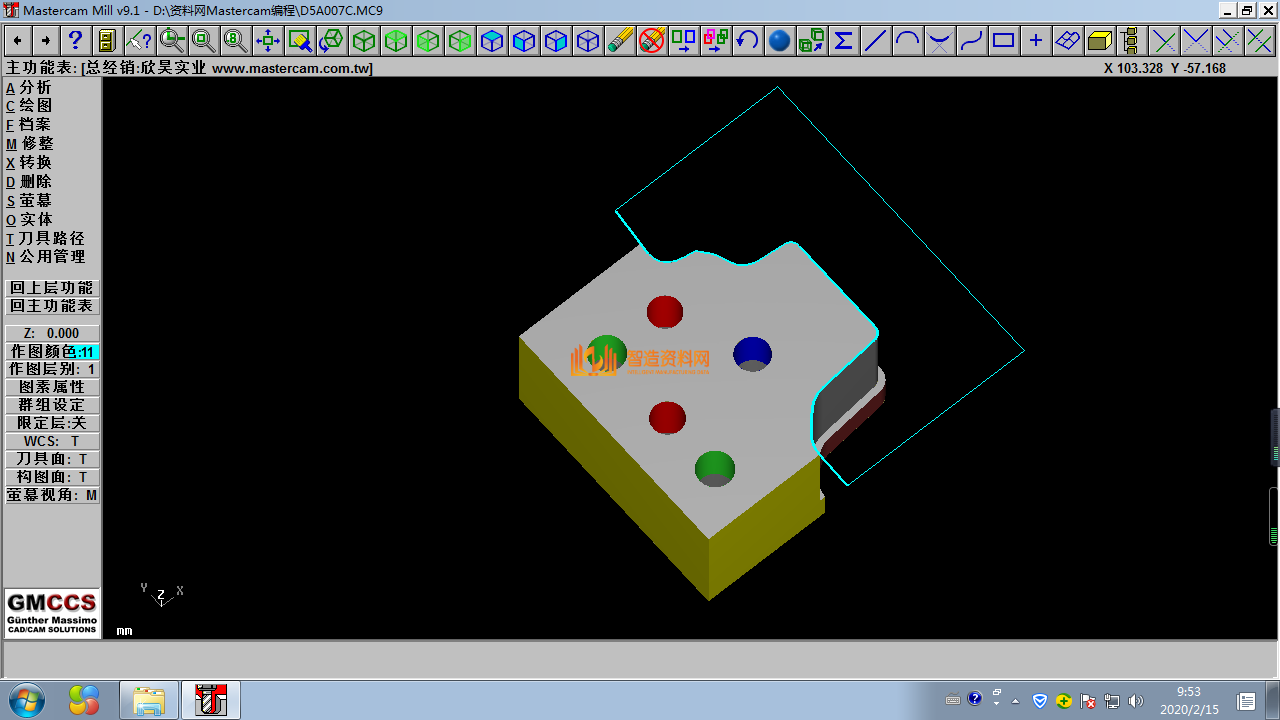Image resolution: width=1280 pixels, height=720 pixels.
Task: Toggle the 限定层 level limit setting
Action: [52, 423]
